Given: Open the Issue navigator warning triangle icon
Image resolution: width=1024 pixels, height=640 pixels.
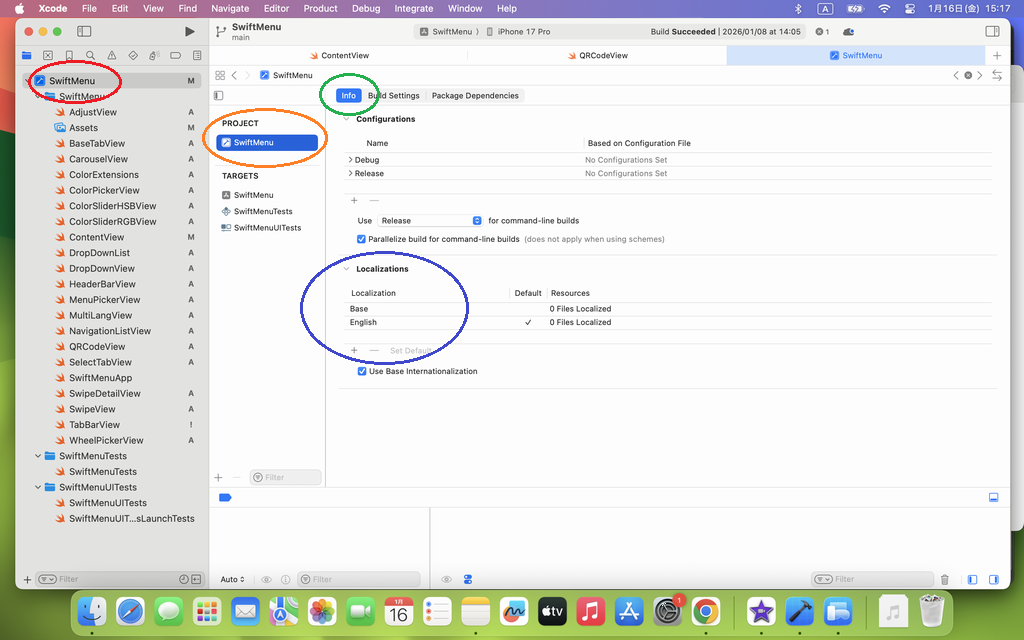Looking at the screenshot, I should [x=111, y=55].
